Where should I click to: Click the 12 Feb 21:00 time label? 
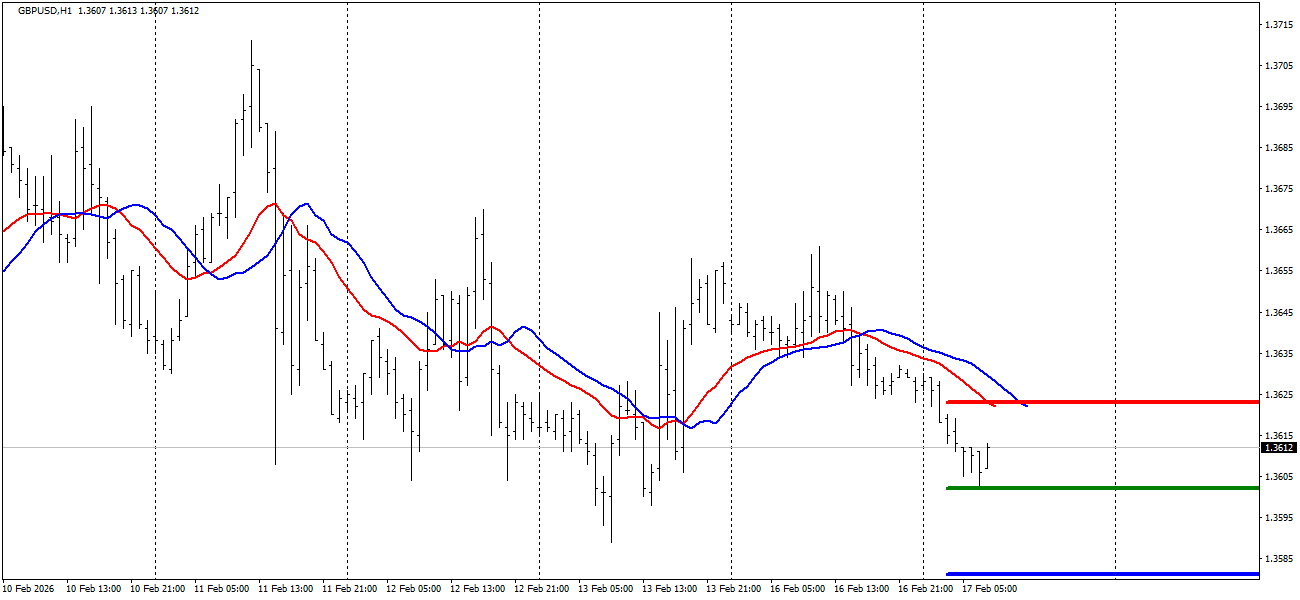[541, 589]
